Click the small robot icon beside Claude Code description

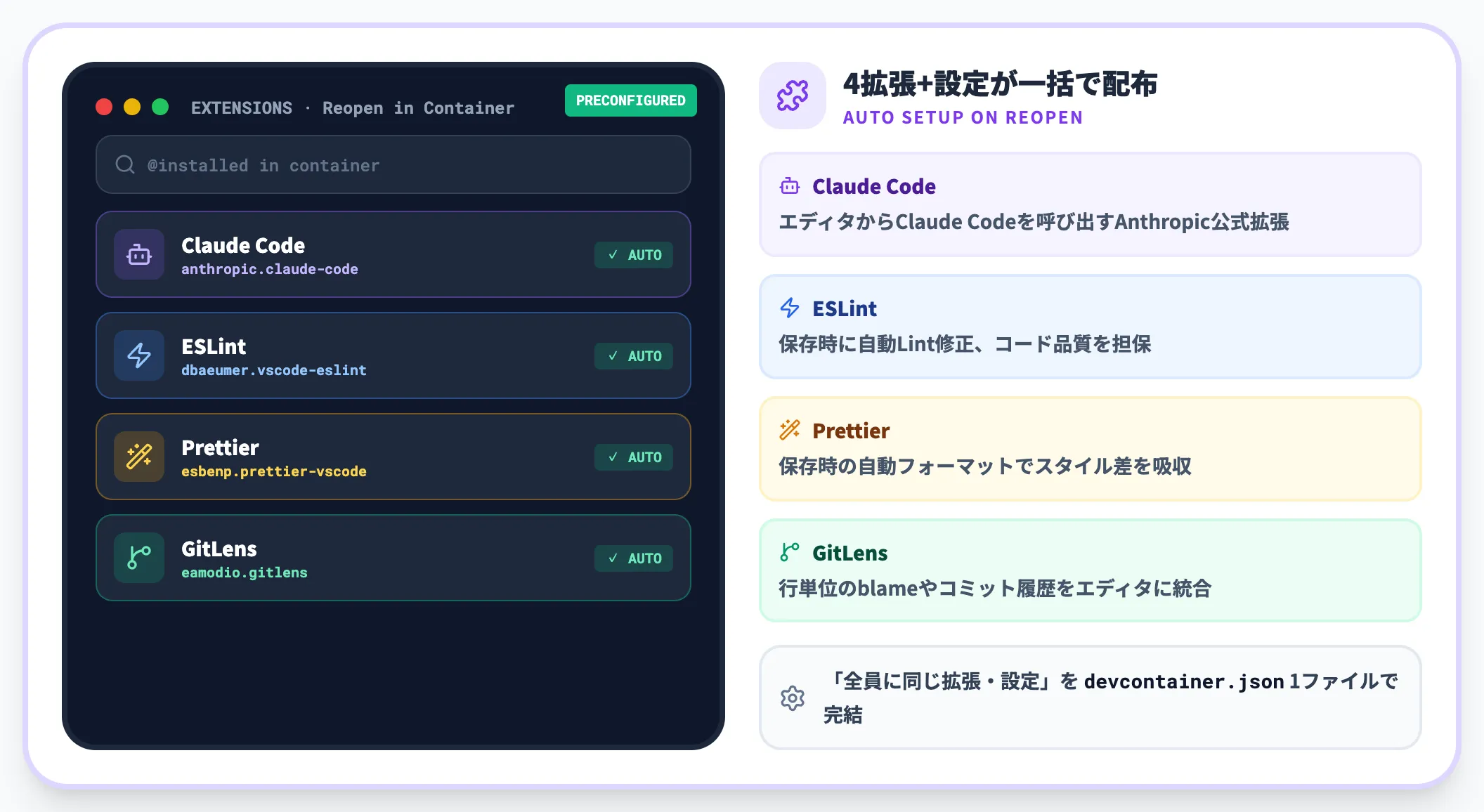(x=790, y=186)
